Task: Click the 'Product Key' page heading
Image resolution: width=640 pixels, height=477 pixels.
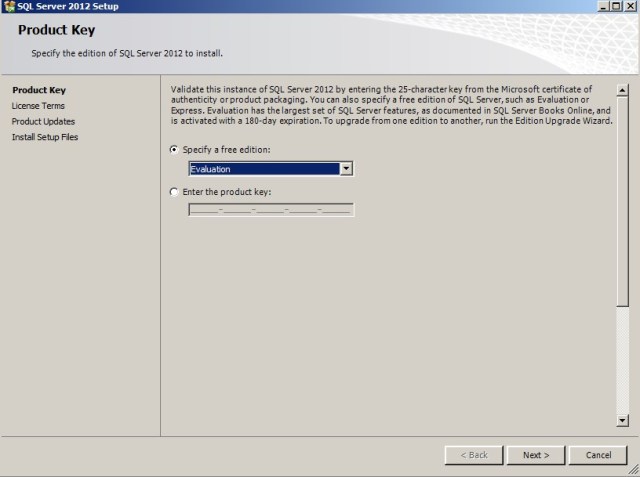Action: 56,30
